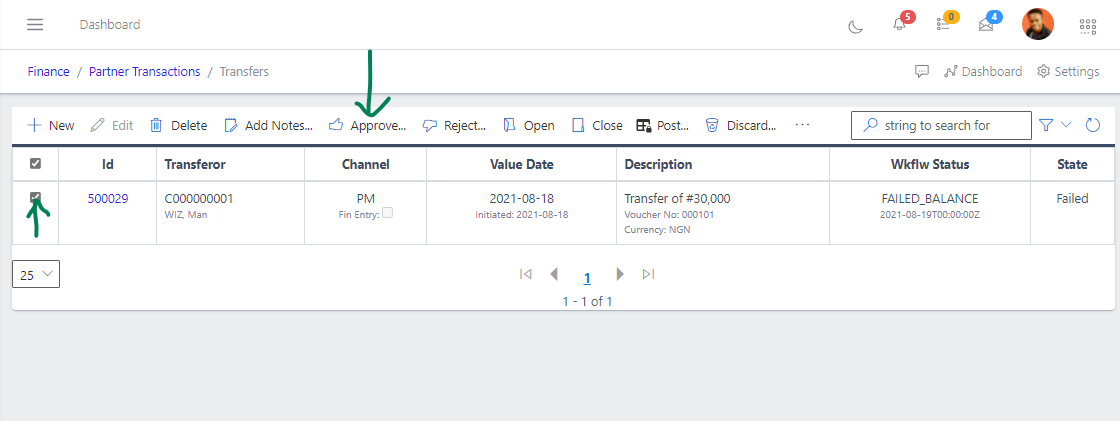The image size is (1120, 421).
Task: Sort by the Wkflw Status column header
Action: [x=929, y=164]
